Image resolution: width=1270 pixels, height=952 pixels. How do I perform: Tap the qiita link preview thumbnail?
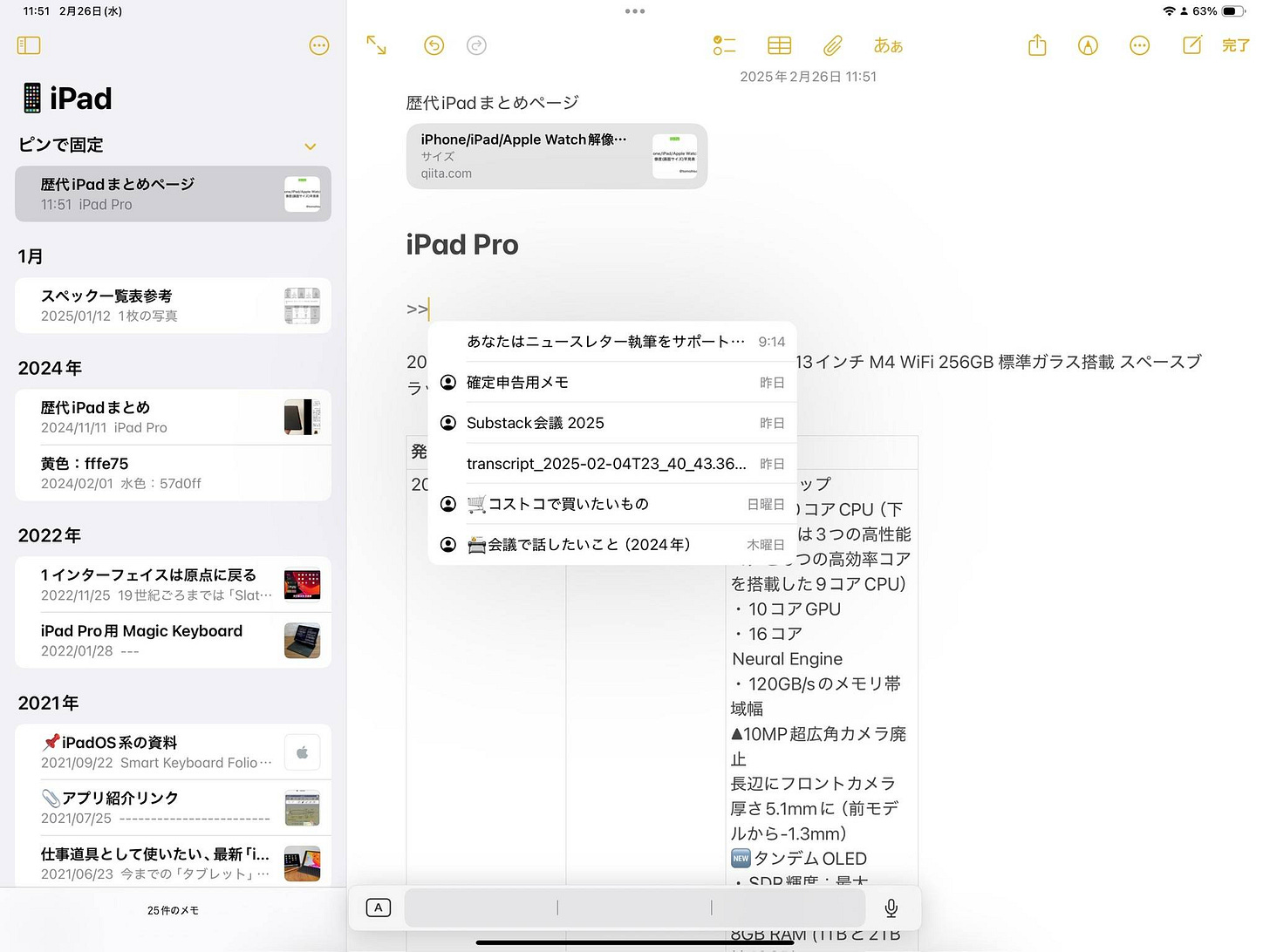pyautogui.click(x=674, y=156)
